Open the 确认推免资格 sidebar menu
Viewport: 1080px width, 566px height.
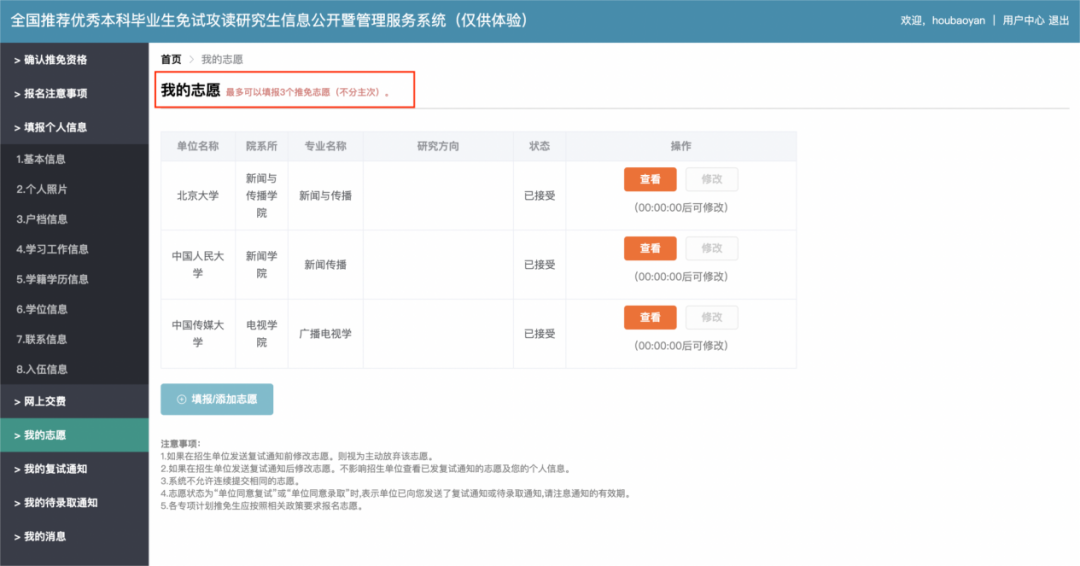coord(74,60)
